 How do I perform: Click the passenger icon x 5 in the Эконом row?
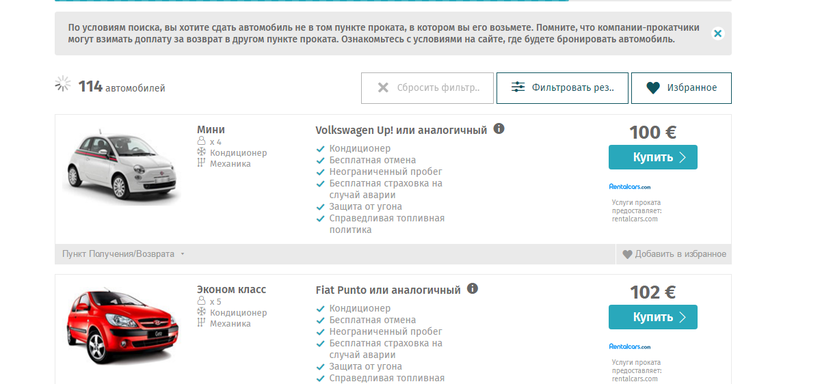[201, 301]
